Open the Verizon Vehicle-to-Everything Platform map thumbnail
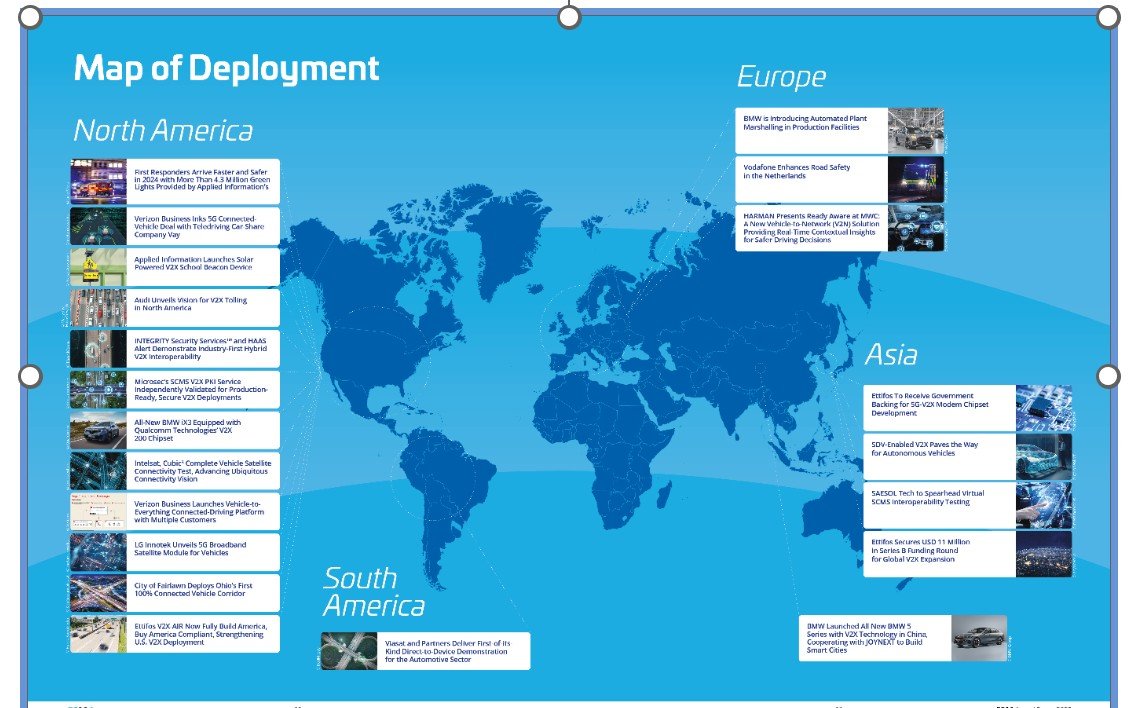1130x708 pixels. pyautogui.click(x=99, y=511)
